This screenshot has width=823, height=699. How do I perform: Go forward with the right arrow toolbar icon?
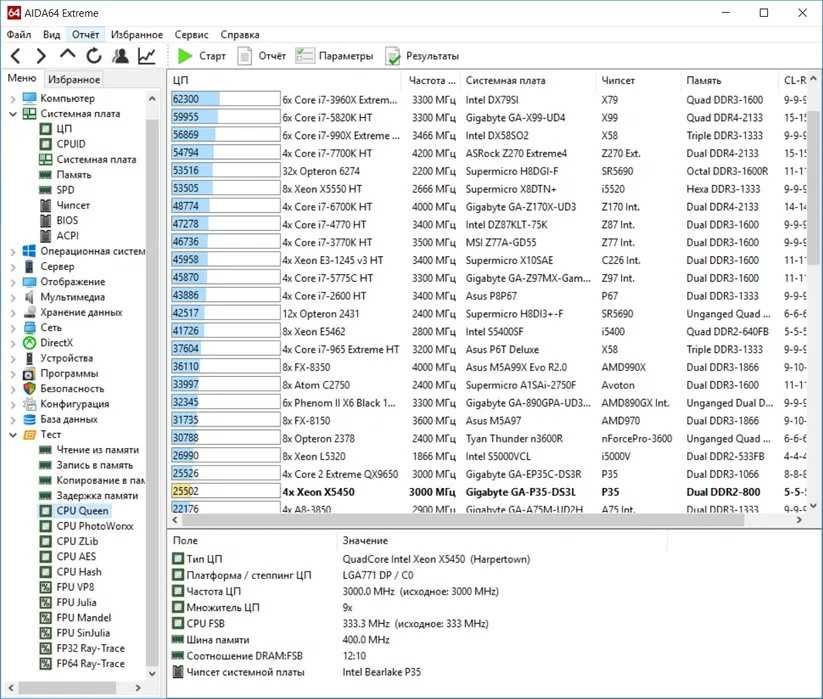coord(41,56)
